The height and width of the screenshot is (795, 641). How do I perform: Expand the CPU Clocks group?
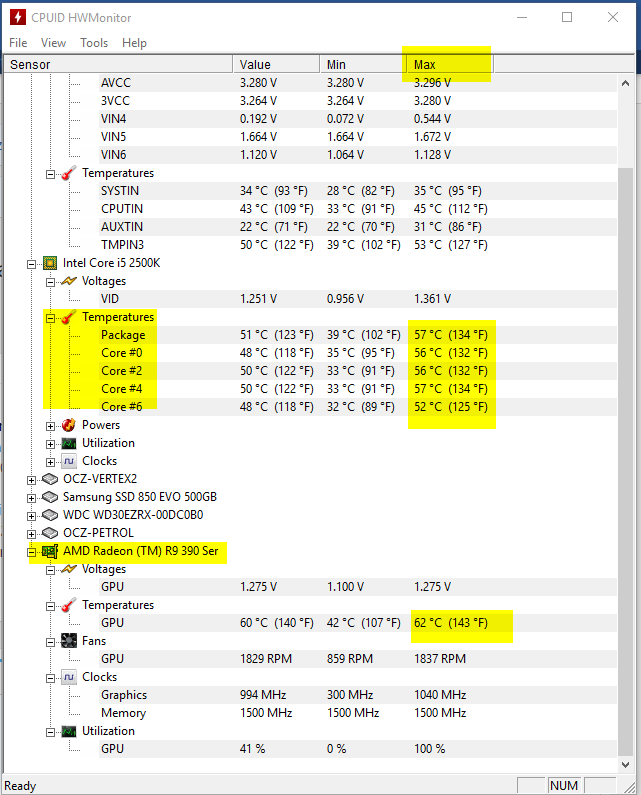pyautogui.click(x=50, y=462)
